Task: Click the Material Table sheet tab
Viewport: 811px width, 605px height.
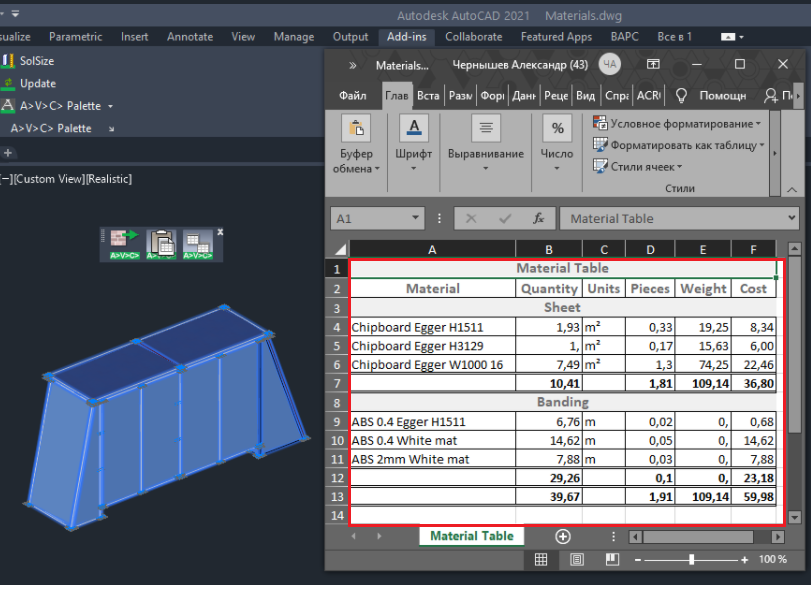Action: (x=471, y=536)
